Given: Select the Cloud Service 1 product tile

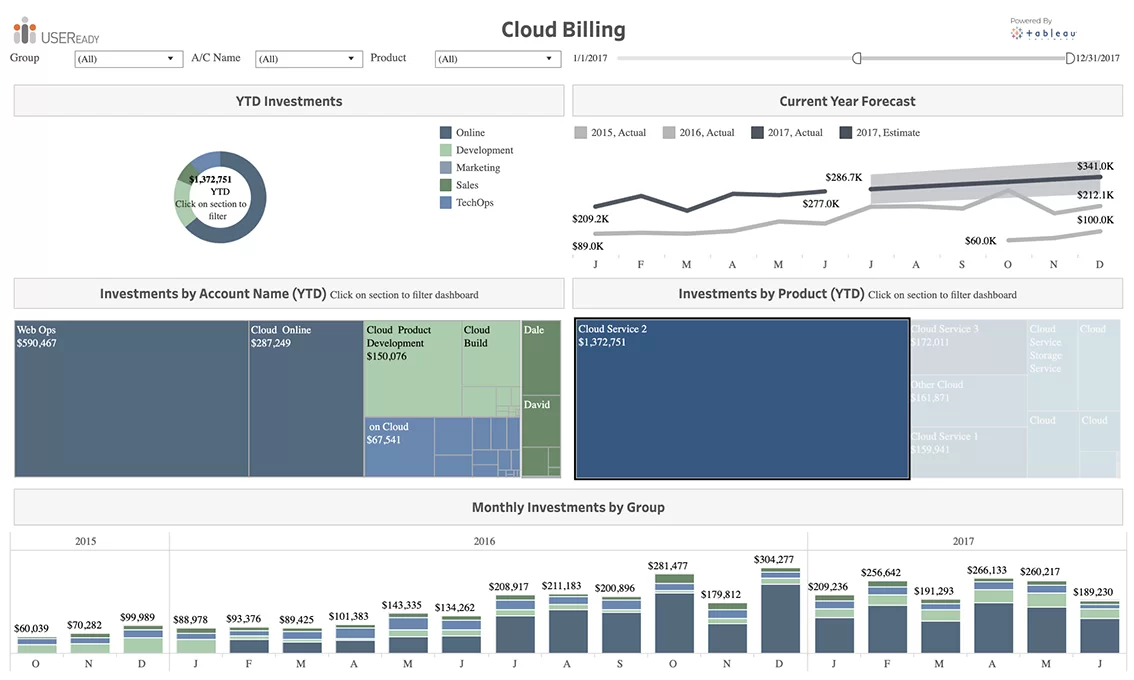Looking at the screenshot, I should (x=968, y=452).
